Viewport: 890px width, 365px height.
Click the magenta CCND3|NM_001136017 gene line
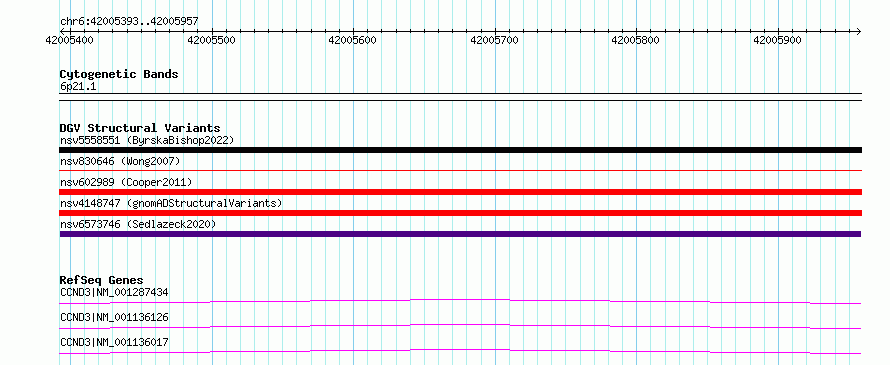tap(460, 351)
